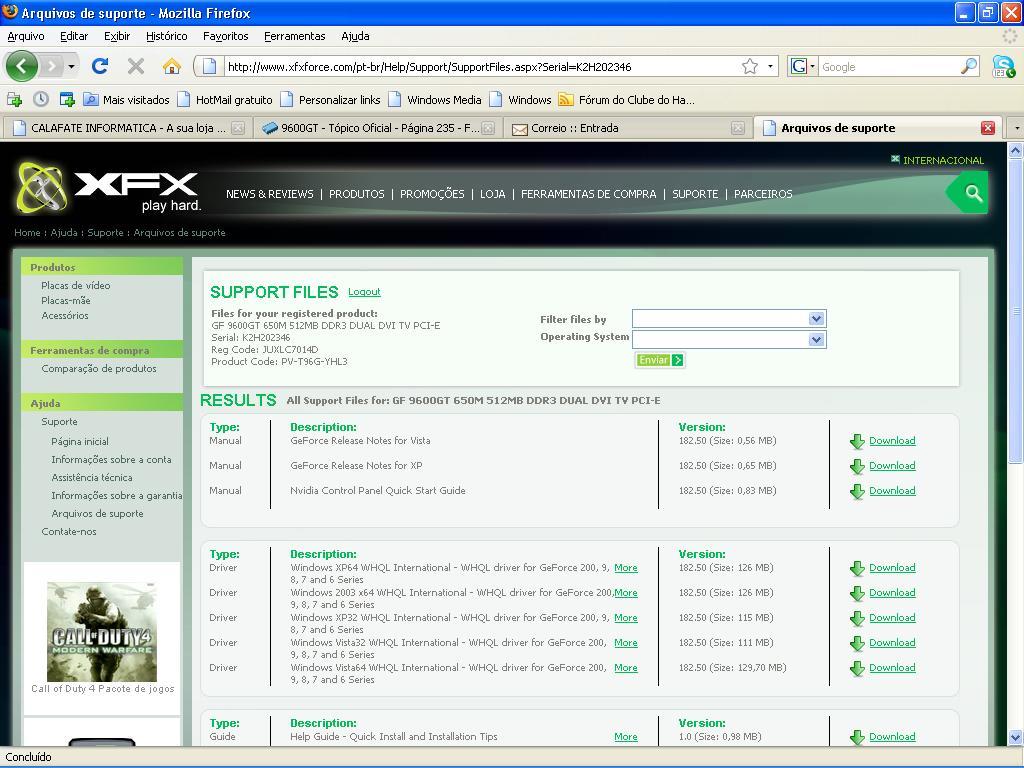Open the Arquivo menu
1024x768 pixels.
pos(26,36)
